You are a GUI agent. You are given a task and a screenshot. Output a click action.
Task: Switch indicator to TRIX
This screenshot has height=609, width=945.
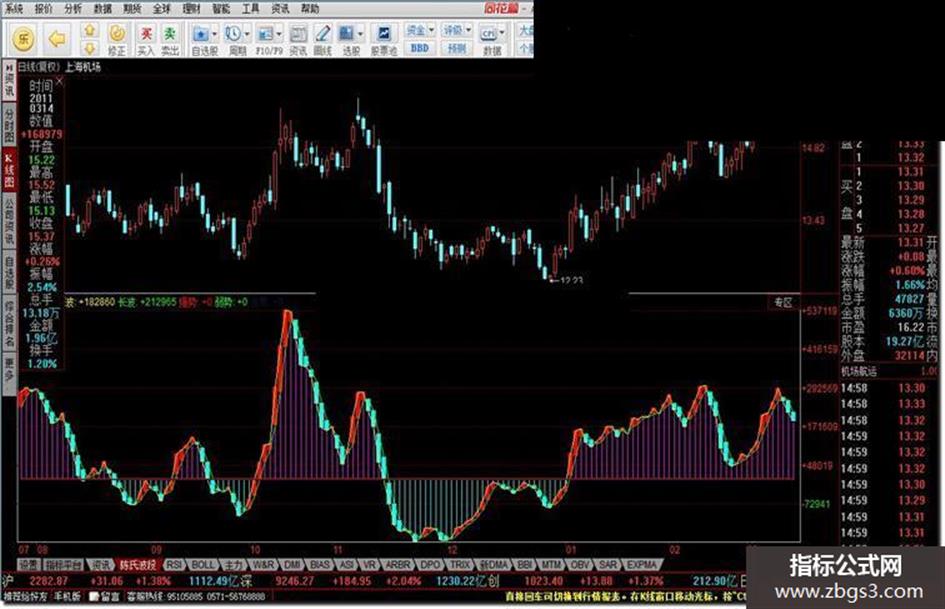[460, 565]
